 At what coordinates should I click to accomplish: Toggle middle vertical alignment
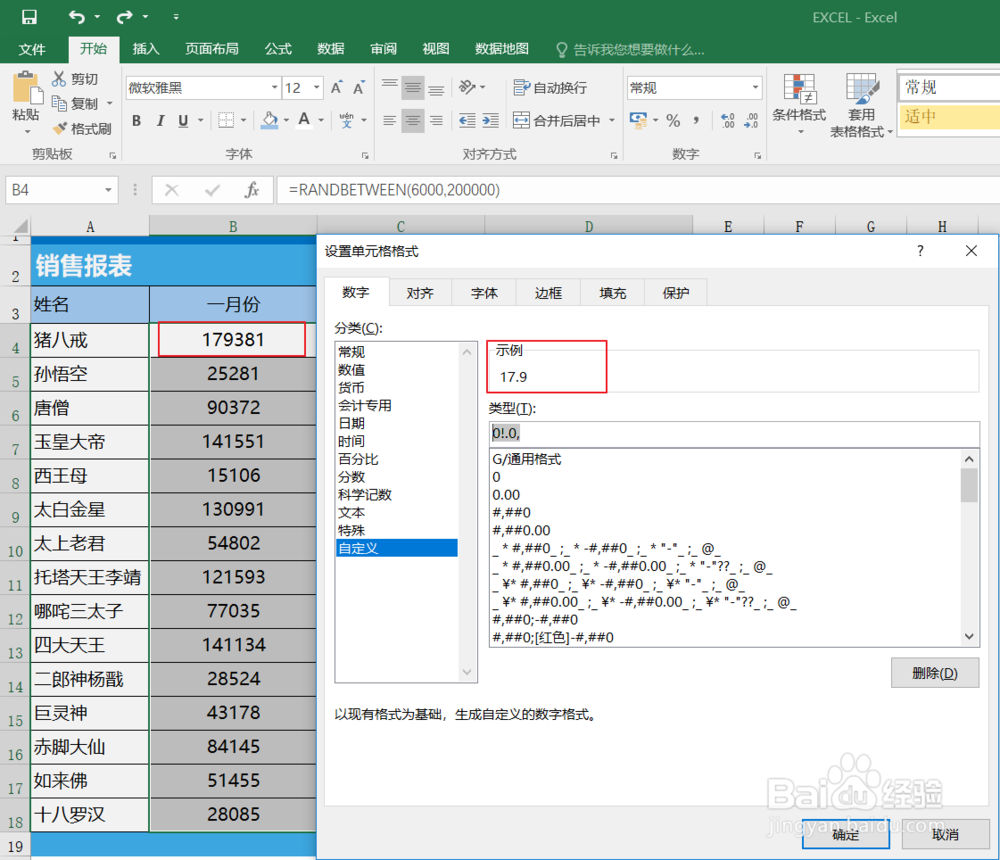(413, 87)
